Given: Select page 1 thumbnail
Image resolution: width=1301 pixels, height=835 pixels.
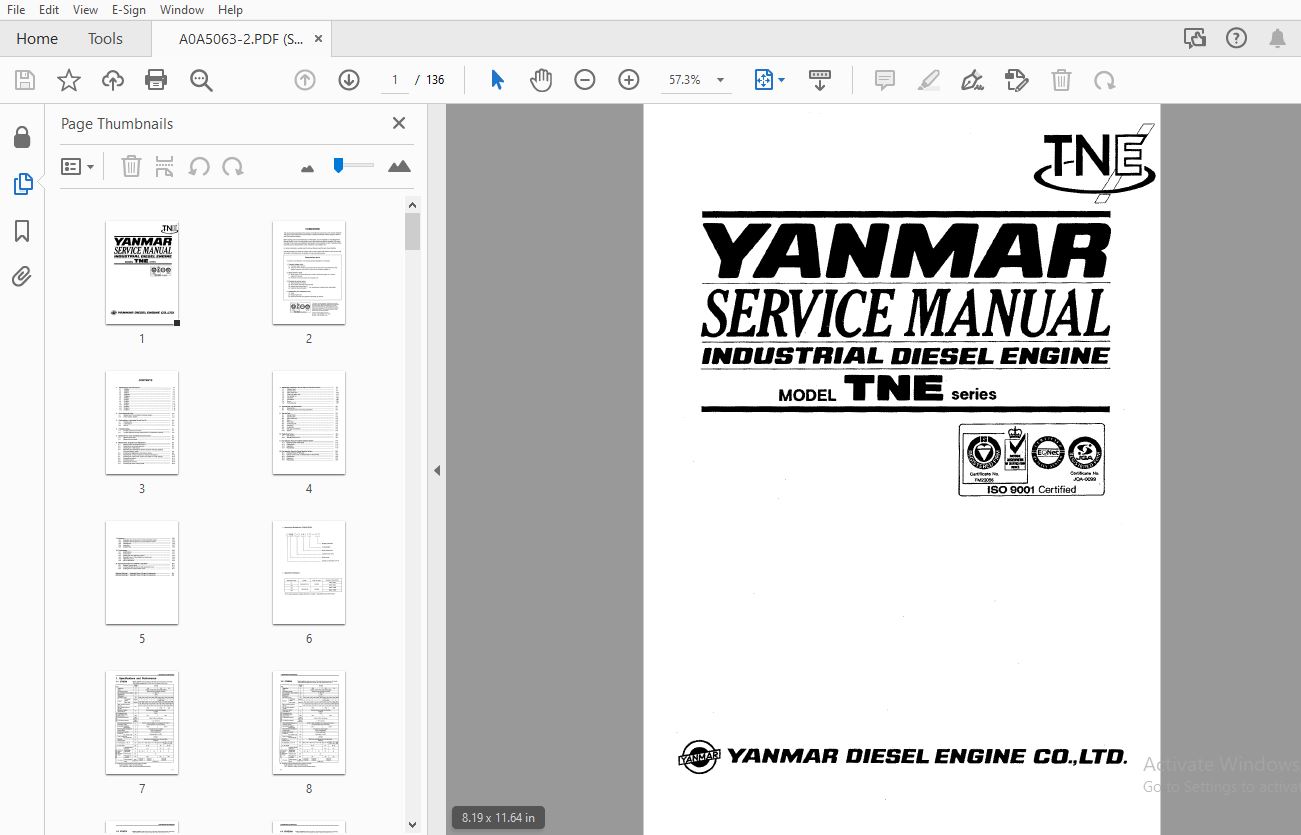Looking at the screenshot, I should point(142,273).
